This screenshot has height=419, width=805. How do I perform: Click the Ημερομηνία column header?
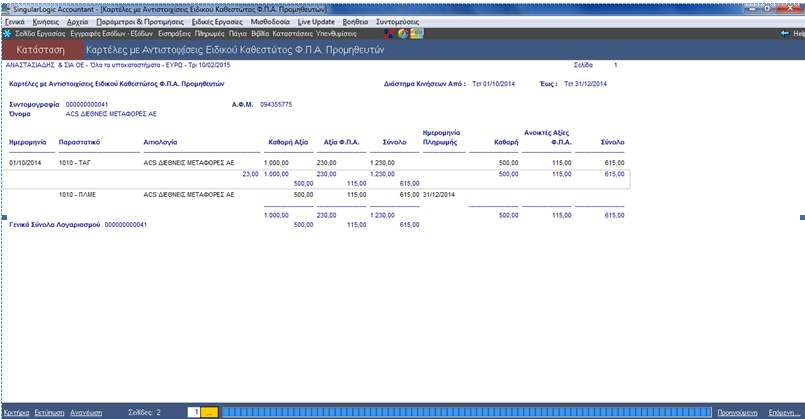click(x=28, y=142)
